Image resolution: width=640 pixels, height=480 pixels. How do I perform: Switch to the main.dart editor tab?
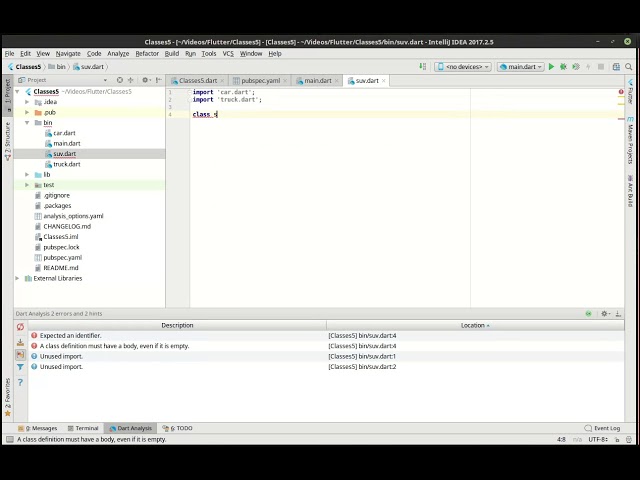[318, 81]
